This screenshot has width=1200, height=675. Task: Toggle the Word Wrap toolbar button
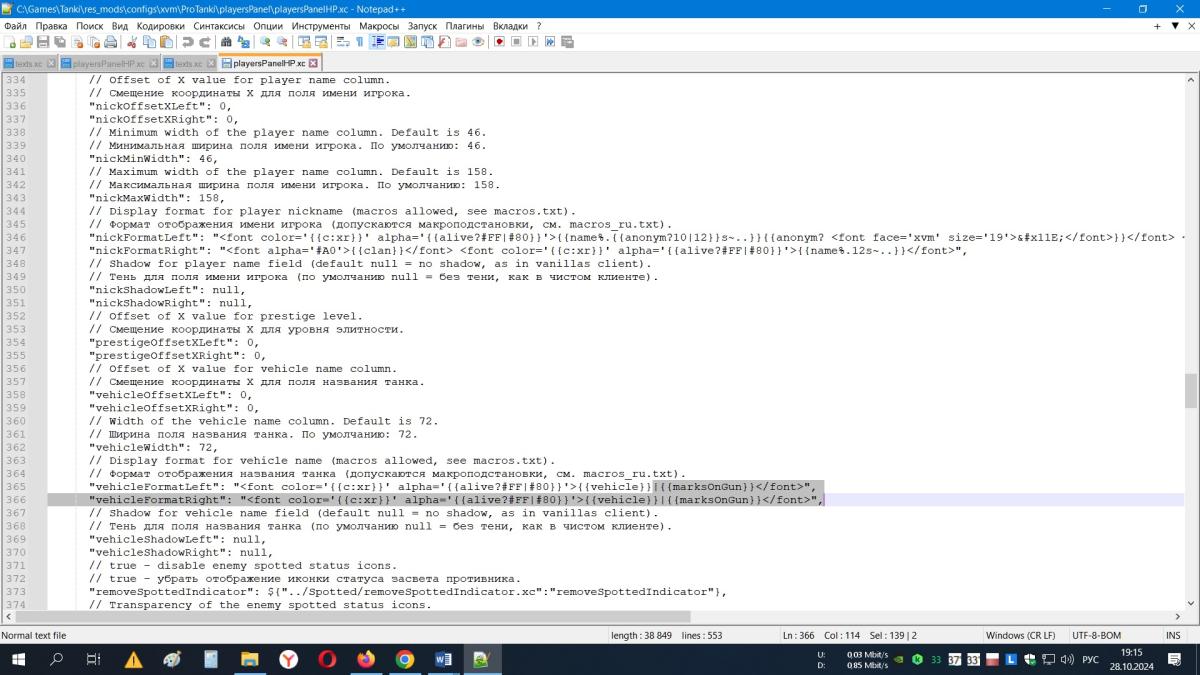coord(343,42)
